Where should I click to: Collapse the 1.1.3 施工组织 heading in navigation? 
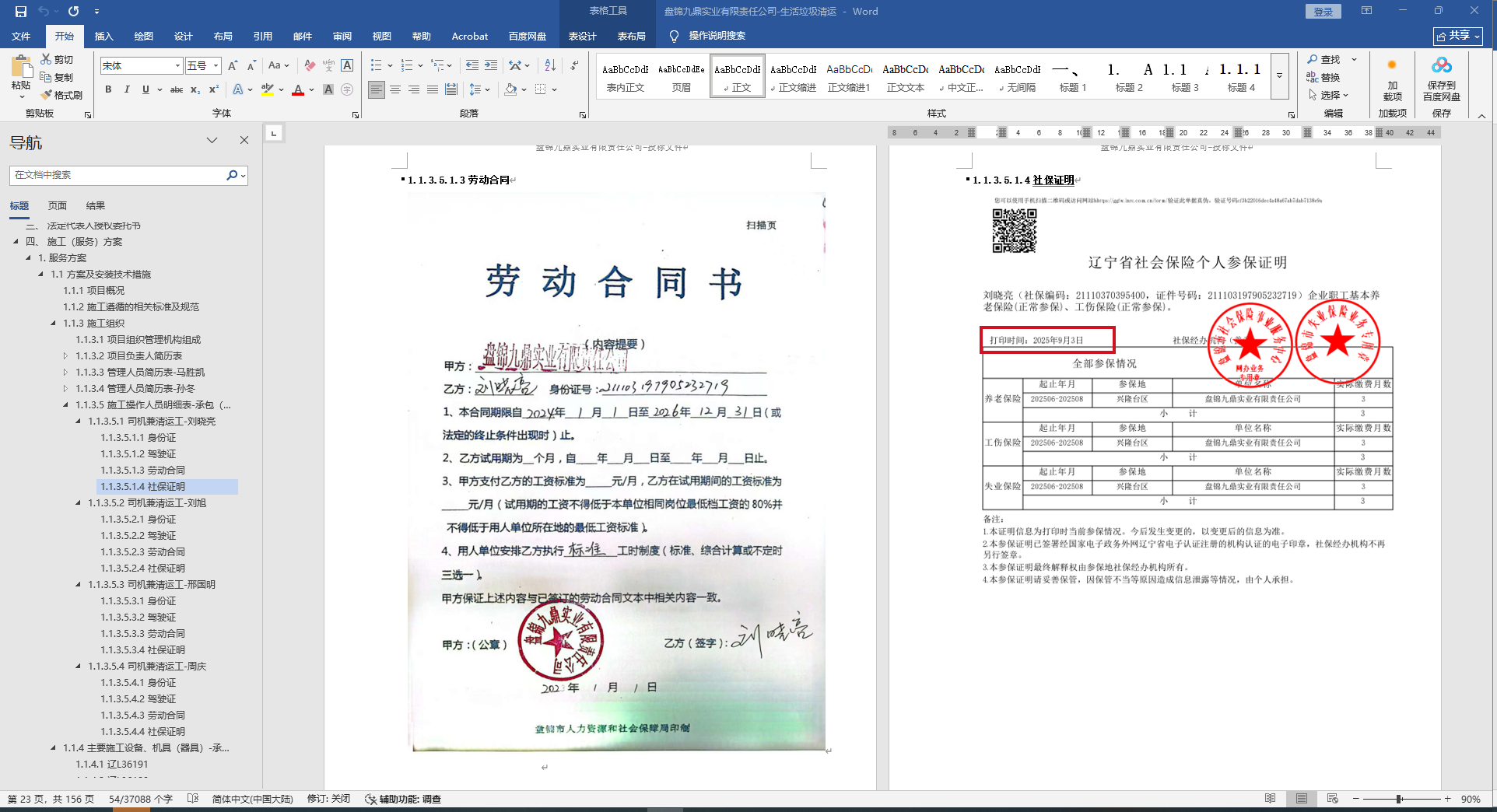[x=53, y=323]
